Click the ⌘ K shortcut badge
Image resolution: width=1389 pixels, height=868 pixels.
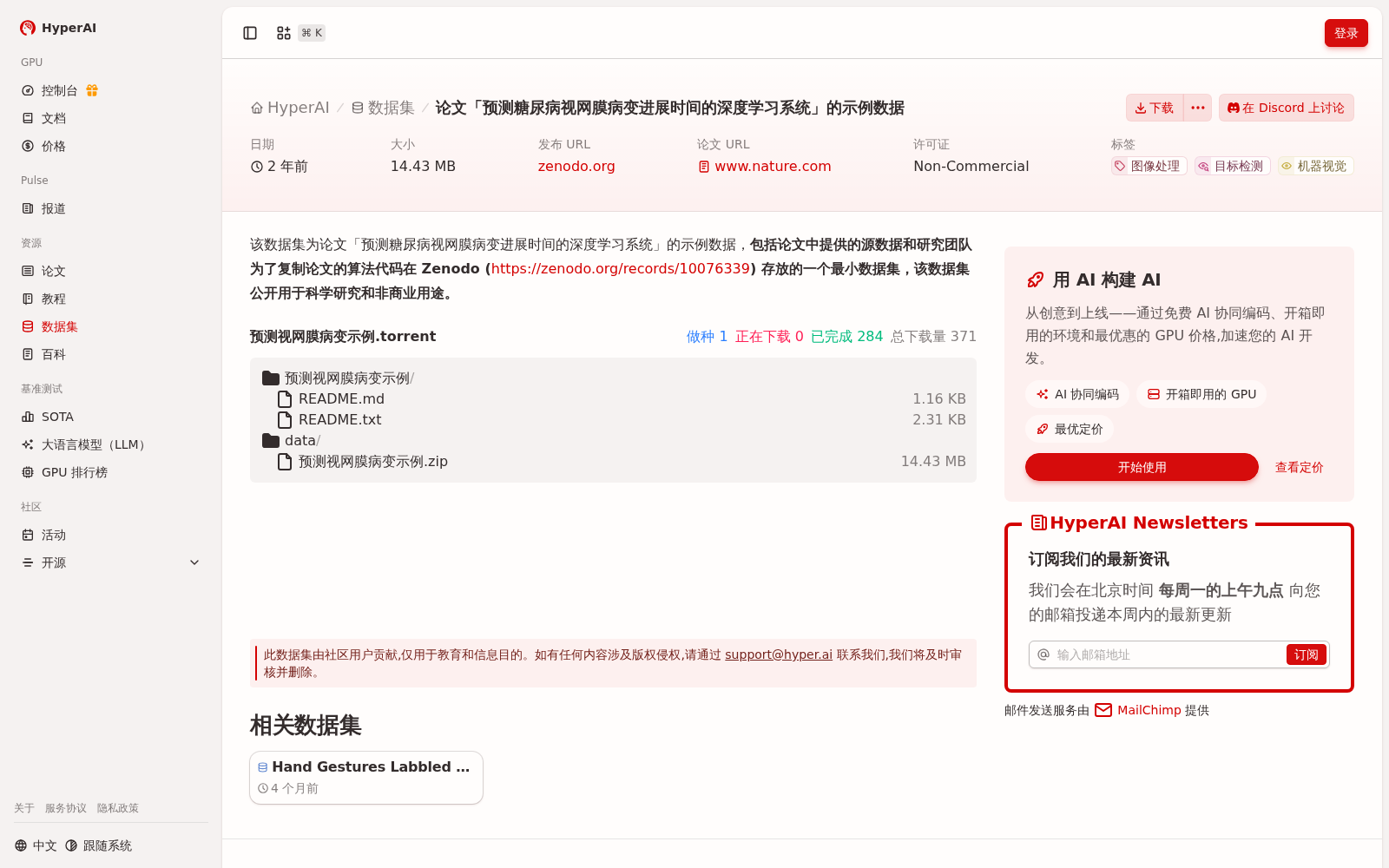[312, 33]
